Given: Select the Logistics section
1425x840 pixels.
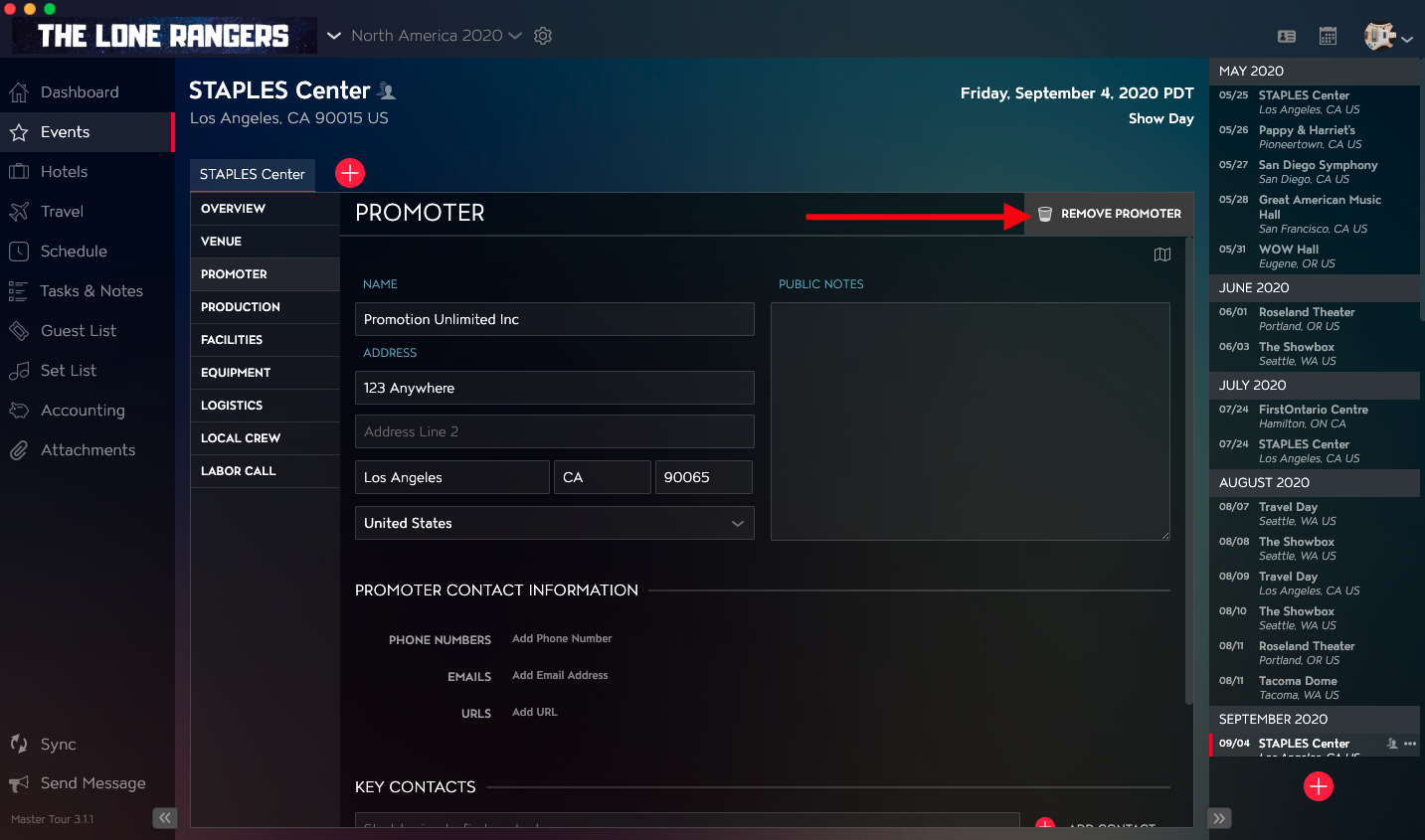Looking at the screenshot, I should point(265,406).
